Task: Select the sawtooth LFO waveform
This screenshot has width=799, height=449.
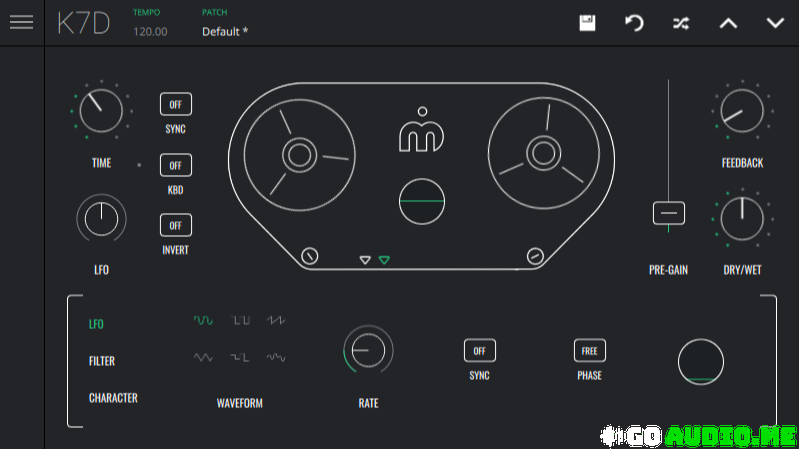Action: (x=276, y=320)
